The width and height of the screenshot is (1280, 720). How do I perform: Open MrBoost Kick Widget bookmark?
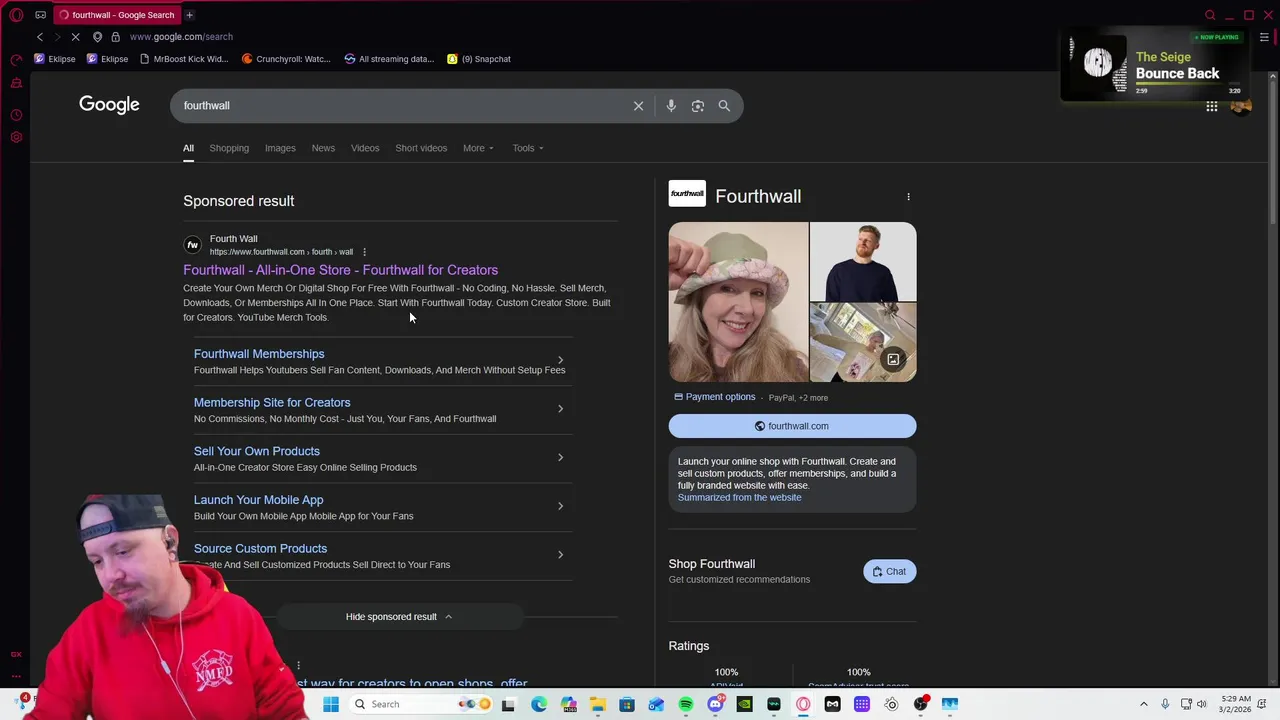184,59
